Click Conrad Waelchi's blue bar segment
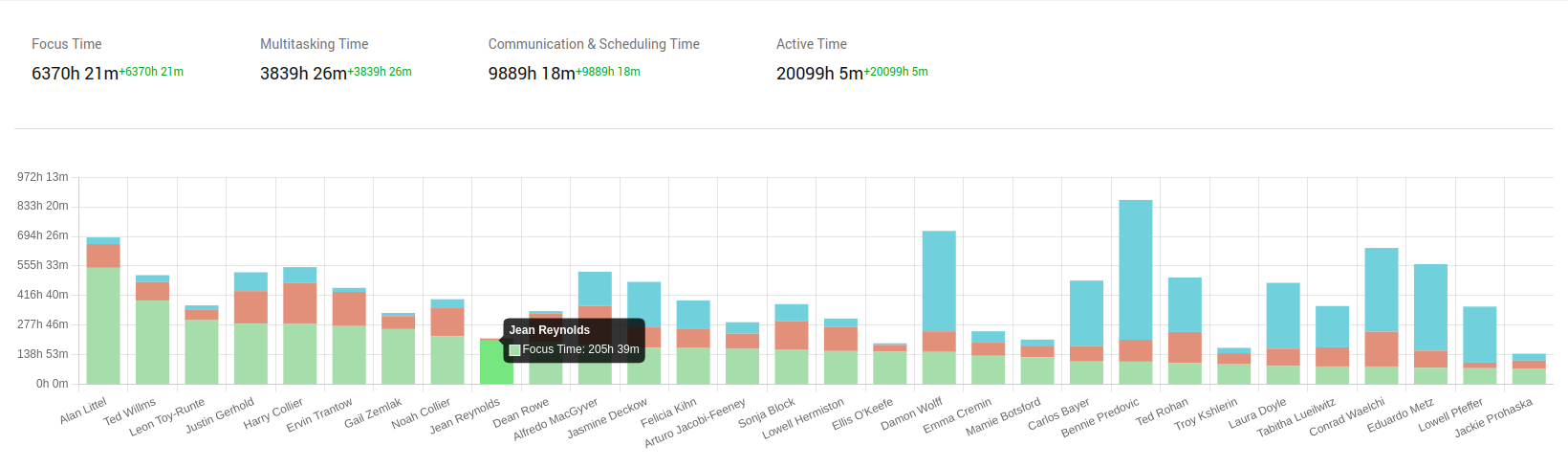This screenshot has height=468, width=1568. pos(1382,290)
